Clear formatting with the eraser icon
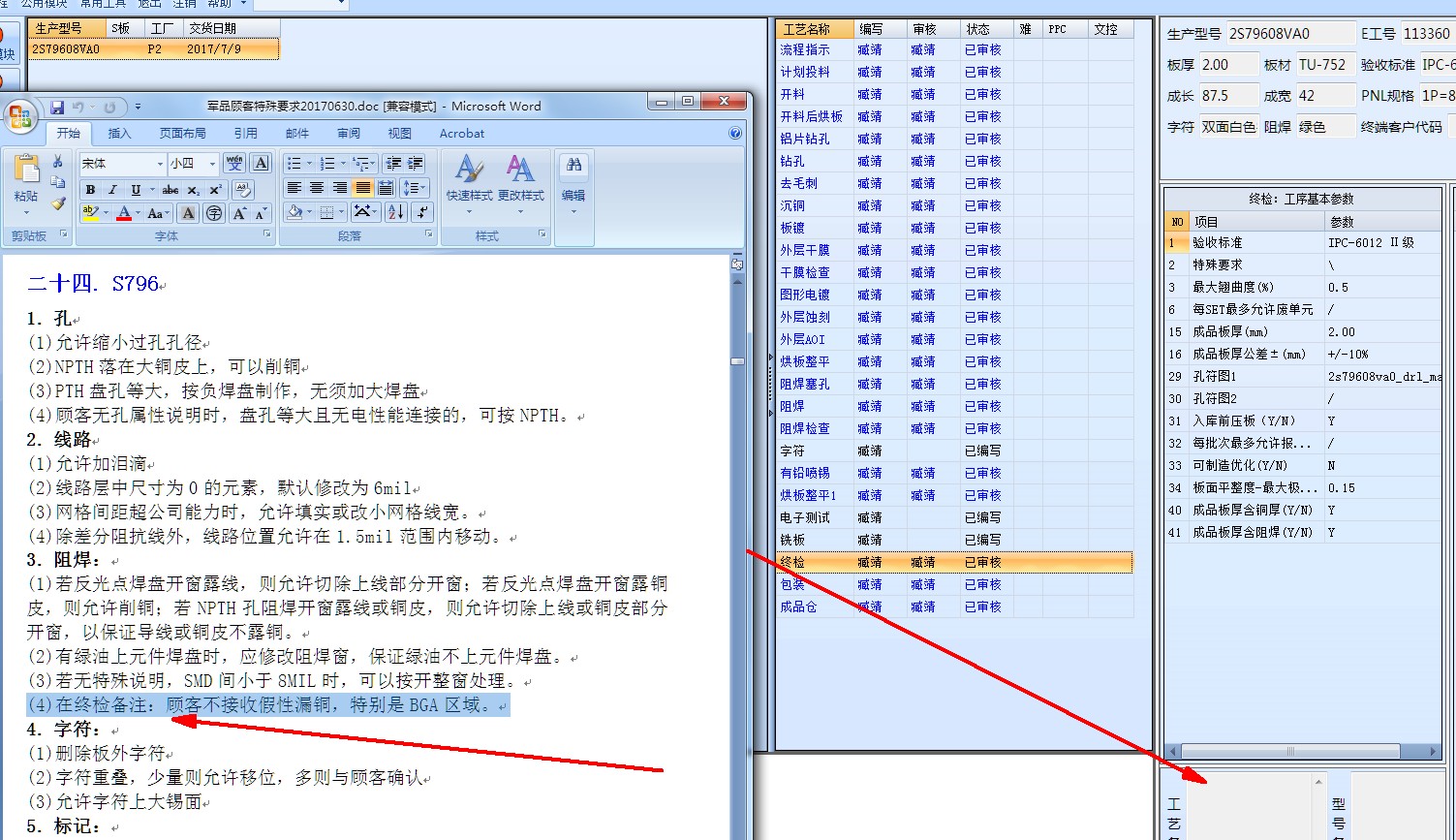 (x=243, y=190)
